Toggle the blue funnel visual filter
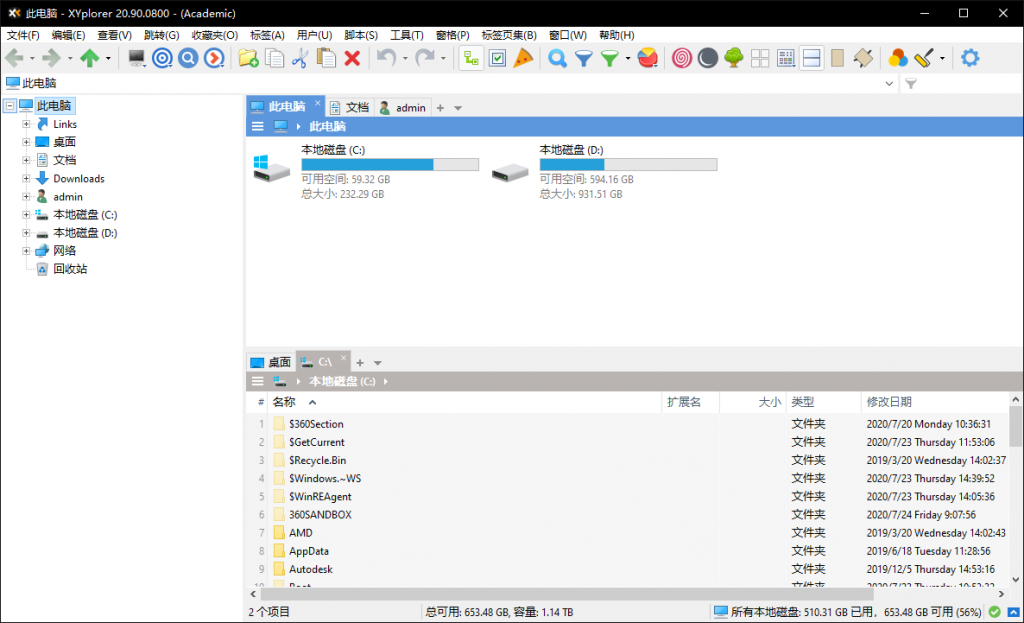Screen dimensions: 1024x623 click(x=583, y=58)
